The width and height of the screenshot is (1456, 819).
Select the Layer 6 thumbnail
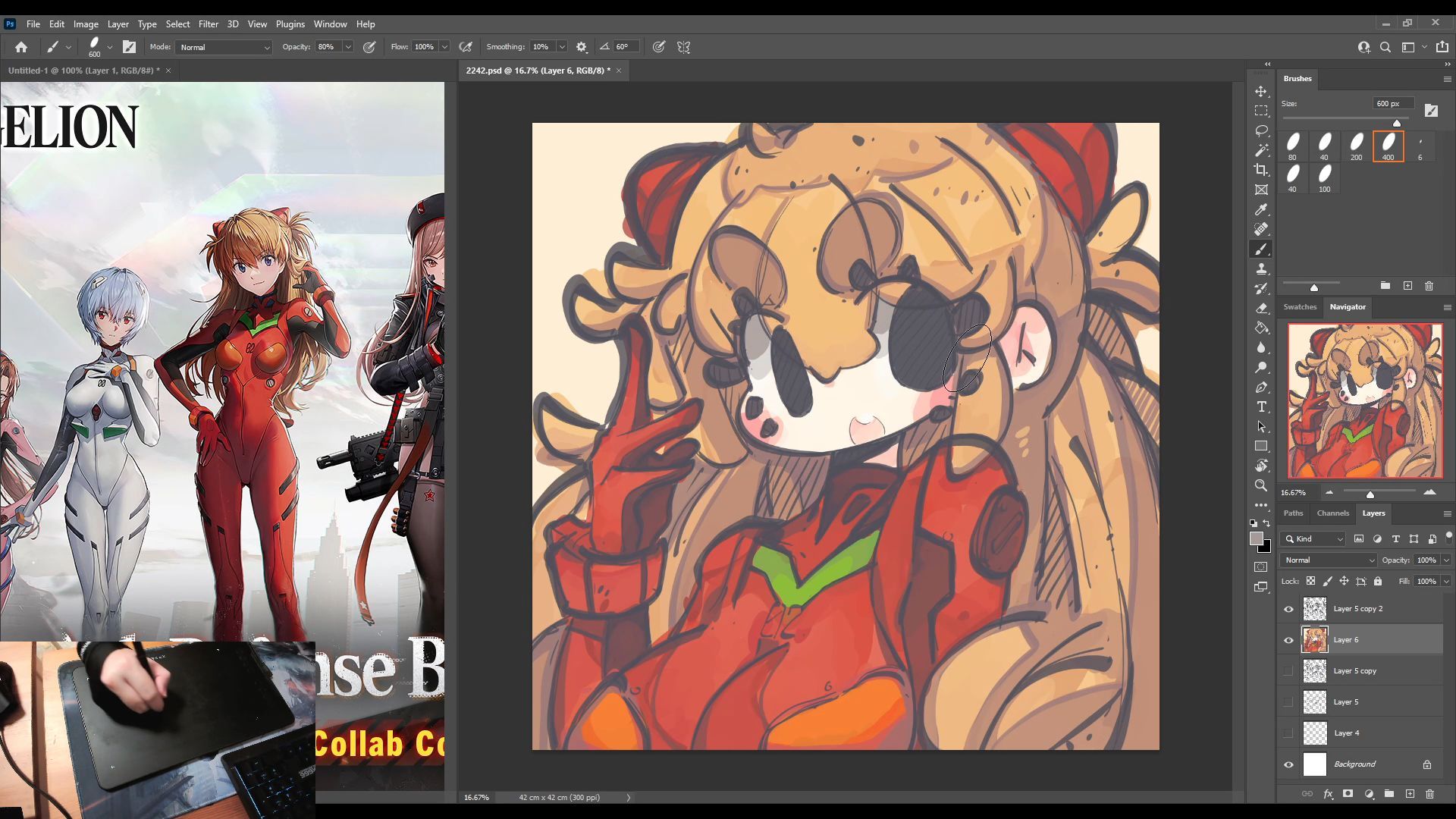click(1315, 640)
